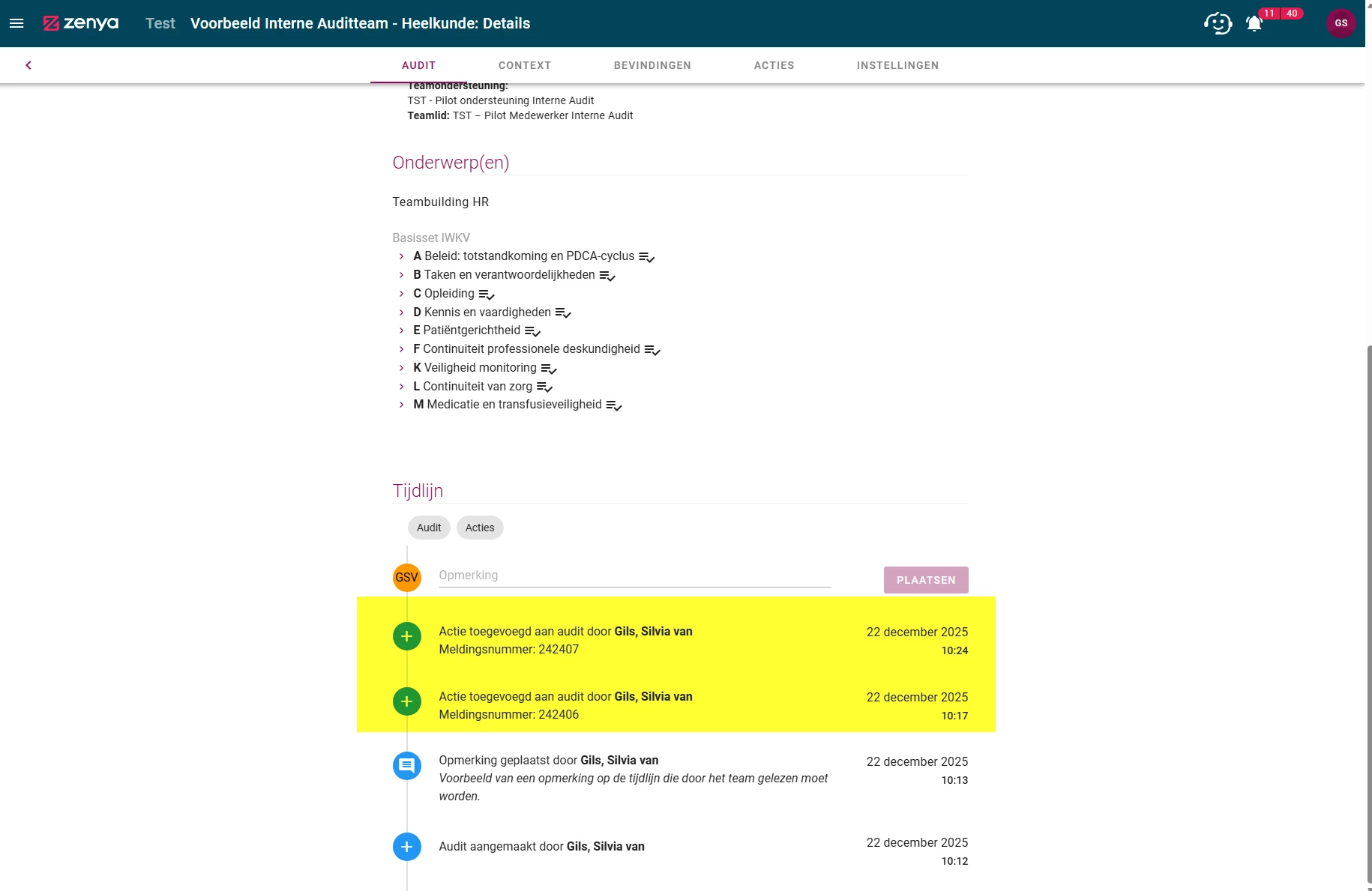Click the 10:24 timestamp
The image size is (1372, 891).
(x=954, y=650)
